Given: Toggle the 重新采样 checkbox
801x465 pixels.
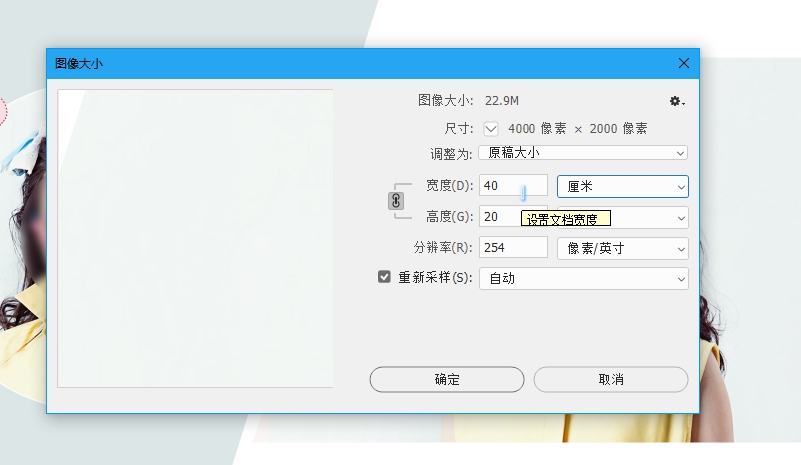Looking at the screenshot, I should [x=384, y=277].
